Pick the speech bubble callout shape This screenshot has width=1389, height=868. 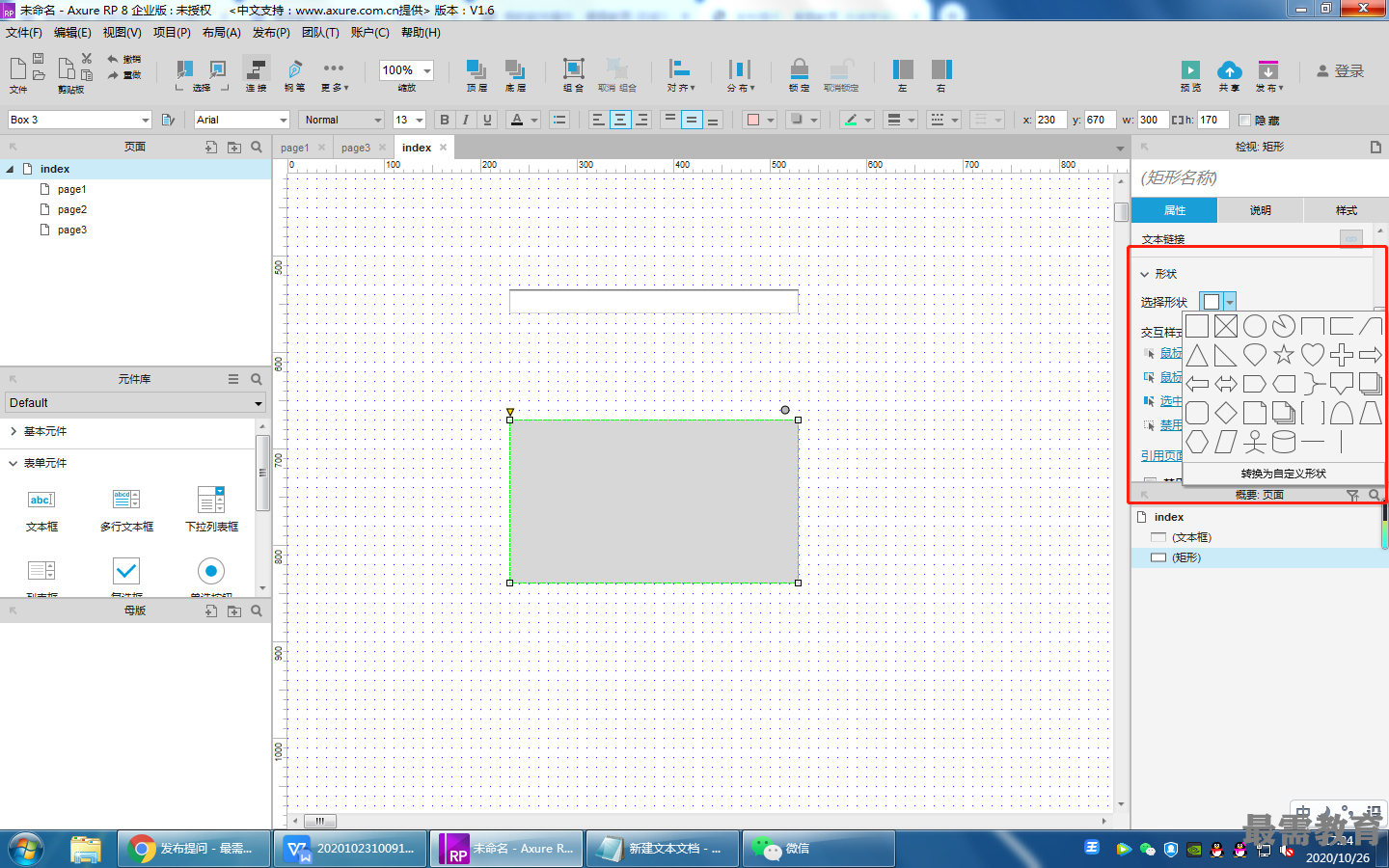coord(1342,384)
